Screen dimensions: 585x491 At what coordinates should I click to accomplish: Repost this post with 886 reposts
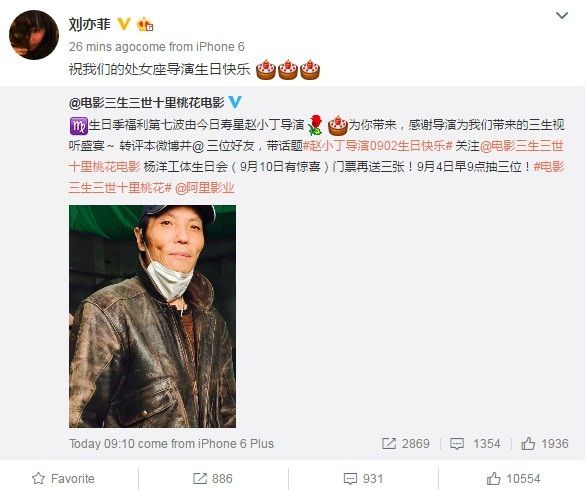coord(213,478)
